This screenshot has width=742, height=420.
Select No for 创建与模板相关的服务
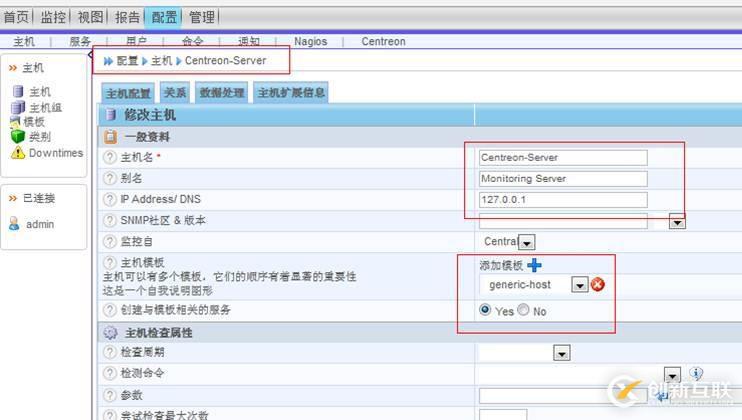[523, 309]
